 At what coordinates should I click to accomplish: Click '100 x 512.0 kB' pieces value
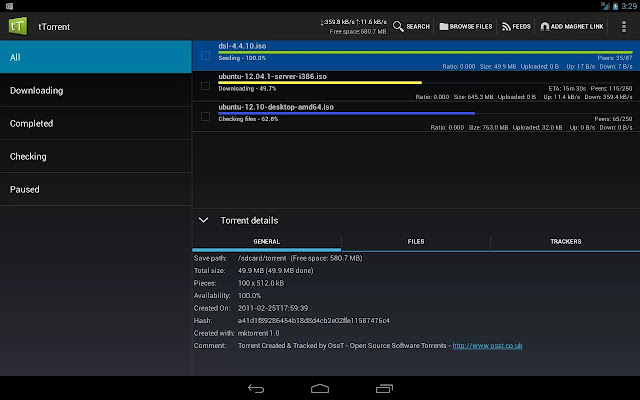pos(261,283)
